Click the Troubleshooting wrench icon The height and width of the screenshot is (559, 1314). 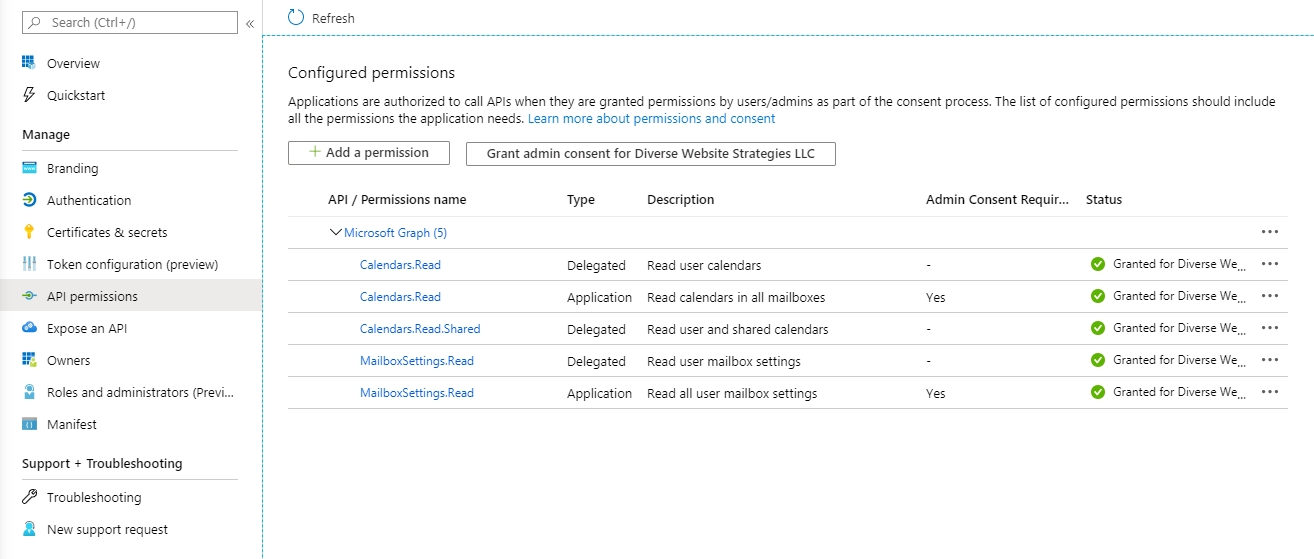(29, 497)
